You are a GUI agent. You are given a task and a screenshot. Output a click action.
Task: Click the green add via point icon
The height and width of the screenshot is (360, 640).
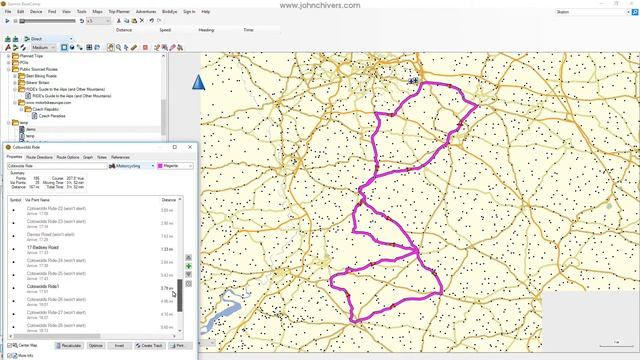[189, 266]
